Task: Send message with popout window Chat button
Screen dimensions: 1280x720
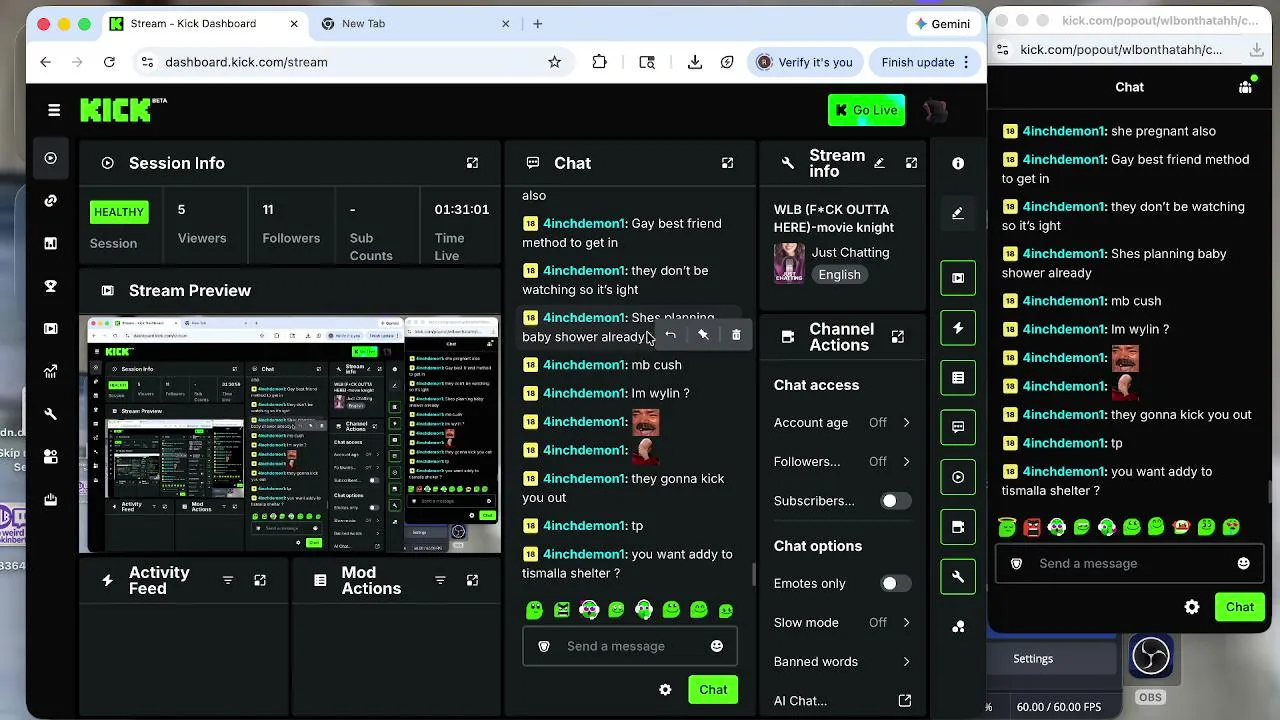Action: [1240, 607]
